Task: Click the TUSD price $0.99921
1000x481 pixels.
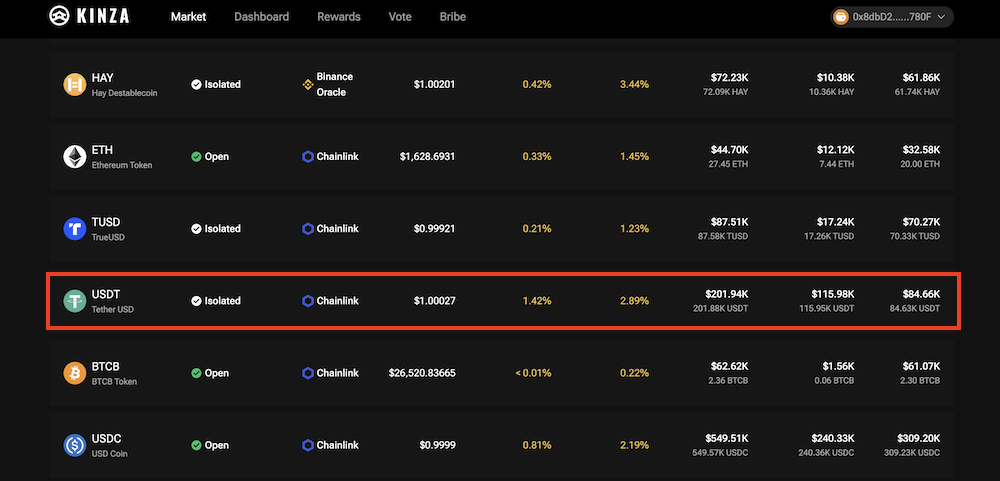Action: 434,228
